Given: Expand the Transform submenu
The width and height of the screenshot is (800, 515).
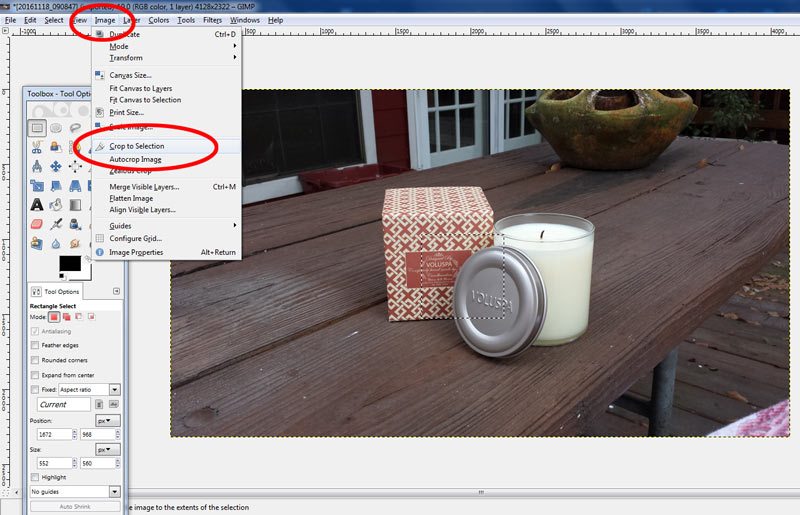Looking at the screenshot, I should [166, 58].
